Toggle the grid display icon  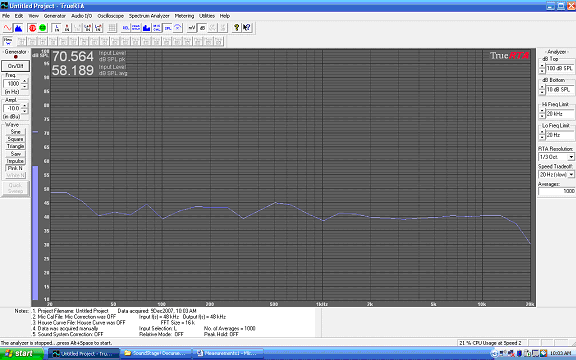click(x=112, y=28)
